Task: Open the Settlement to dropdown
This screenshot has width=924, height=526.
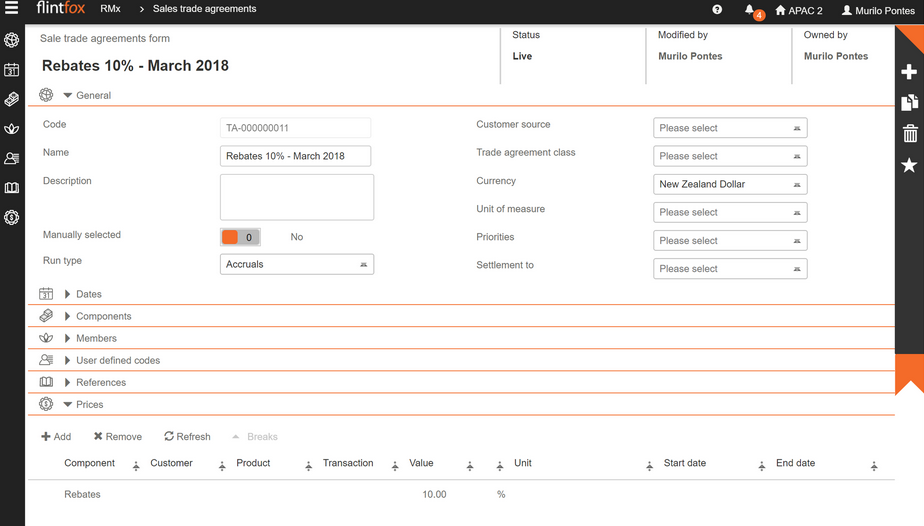Action: pos(730,269)
